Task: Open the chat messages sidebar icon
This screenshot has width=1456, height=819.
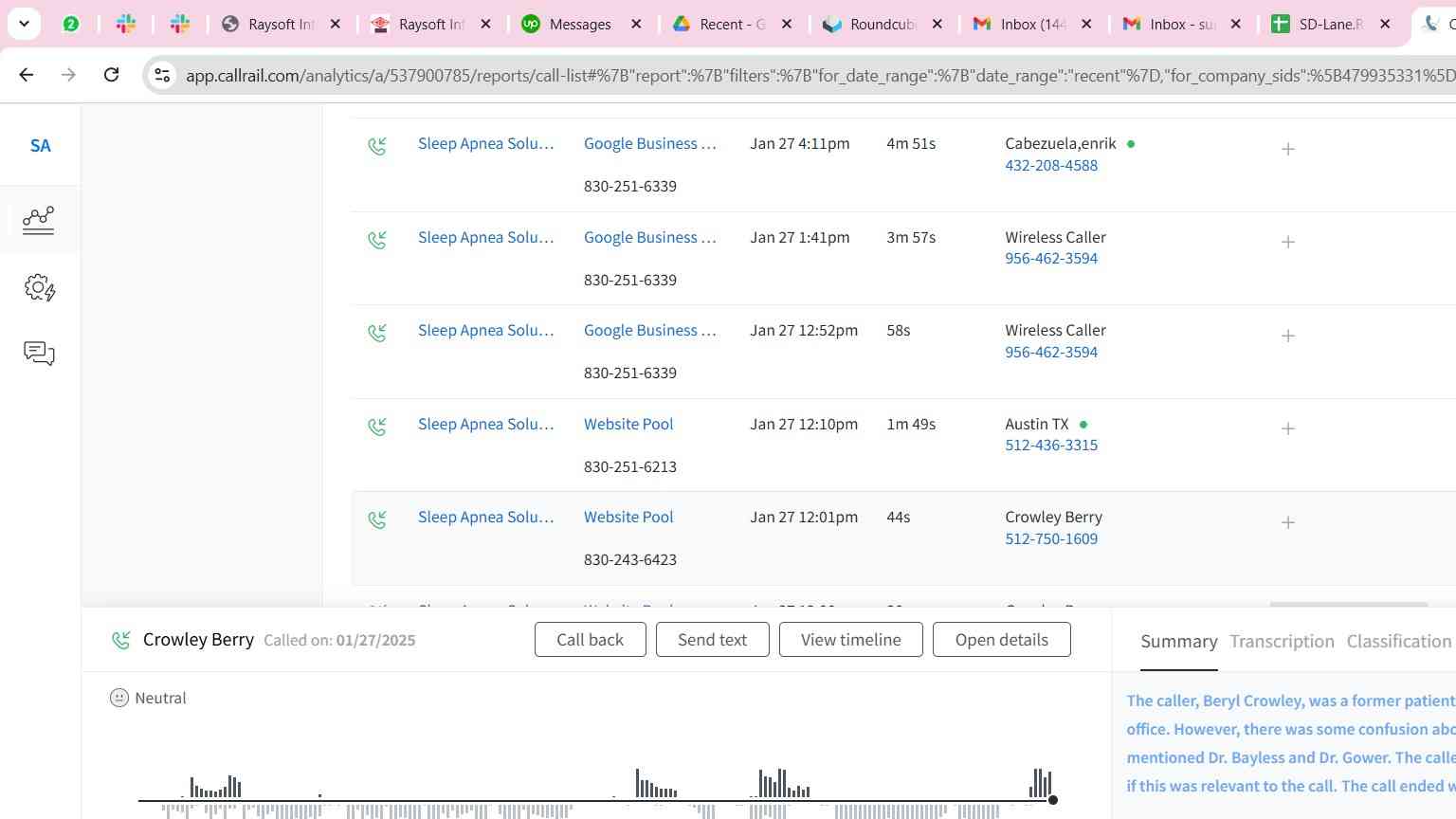Action: pyautogui.click(x=39, y=354)
